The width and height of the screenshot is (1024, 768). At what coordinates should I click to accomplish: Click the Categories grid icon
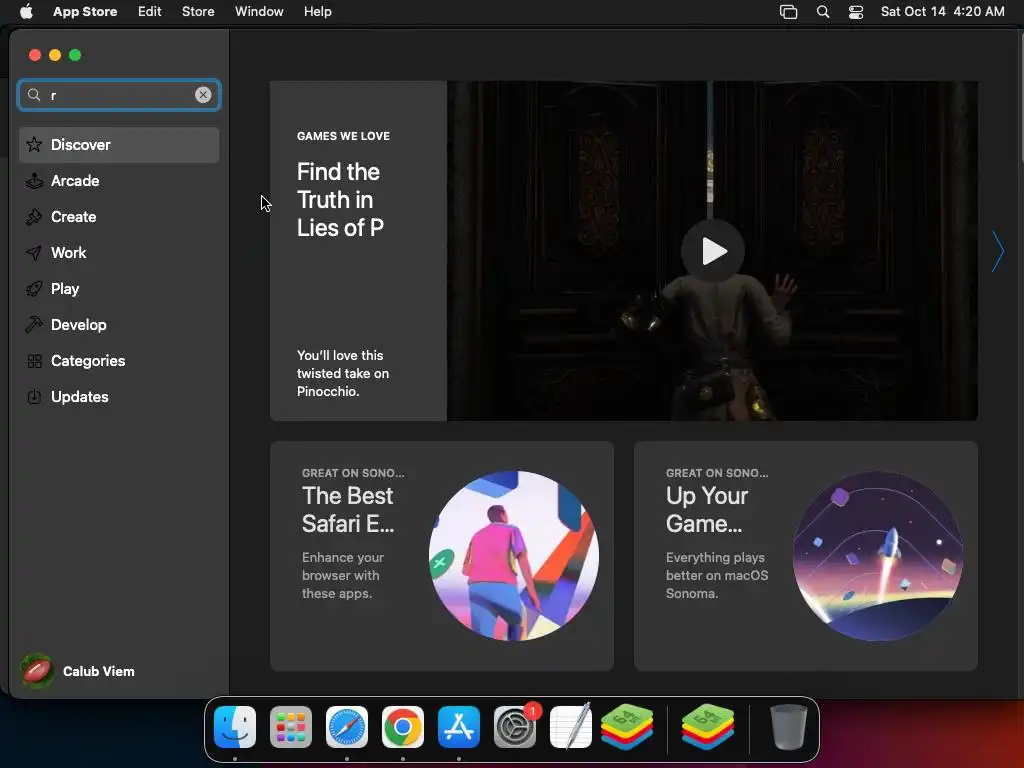click(x=34, y=360)
